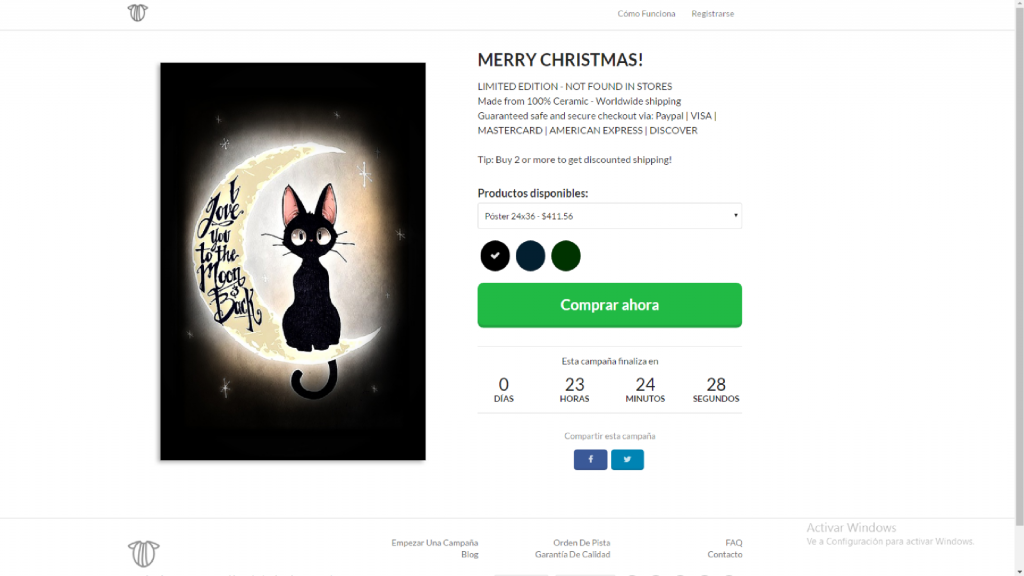
Task: Choose the dark navy color swatch
Action: pyautogui.click(x=530, y=256)
